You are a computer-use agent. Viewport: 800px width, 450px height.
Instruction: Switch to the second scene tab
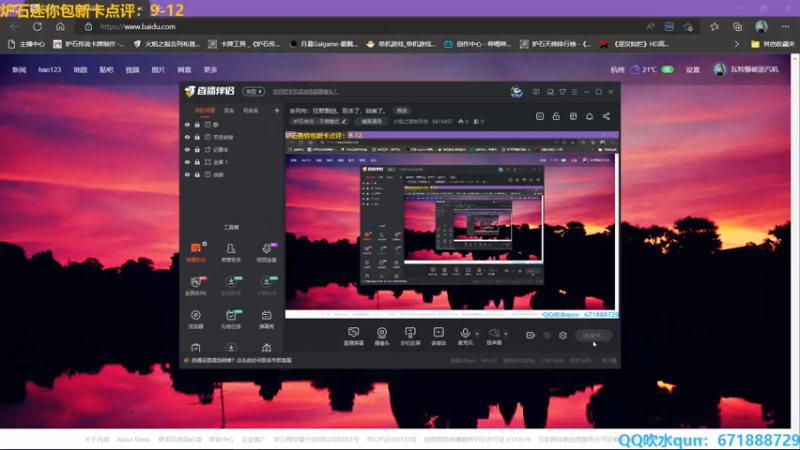coord(229,110)
